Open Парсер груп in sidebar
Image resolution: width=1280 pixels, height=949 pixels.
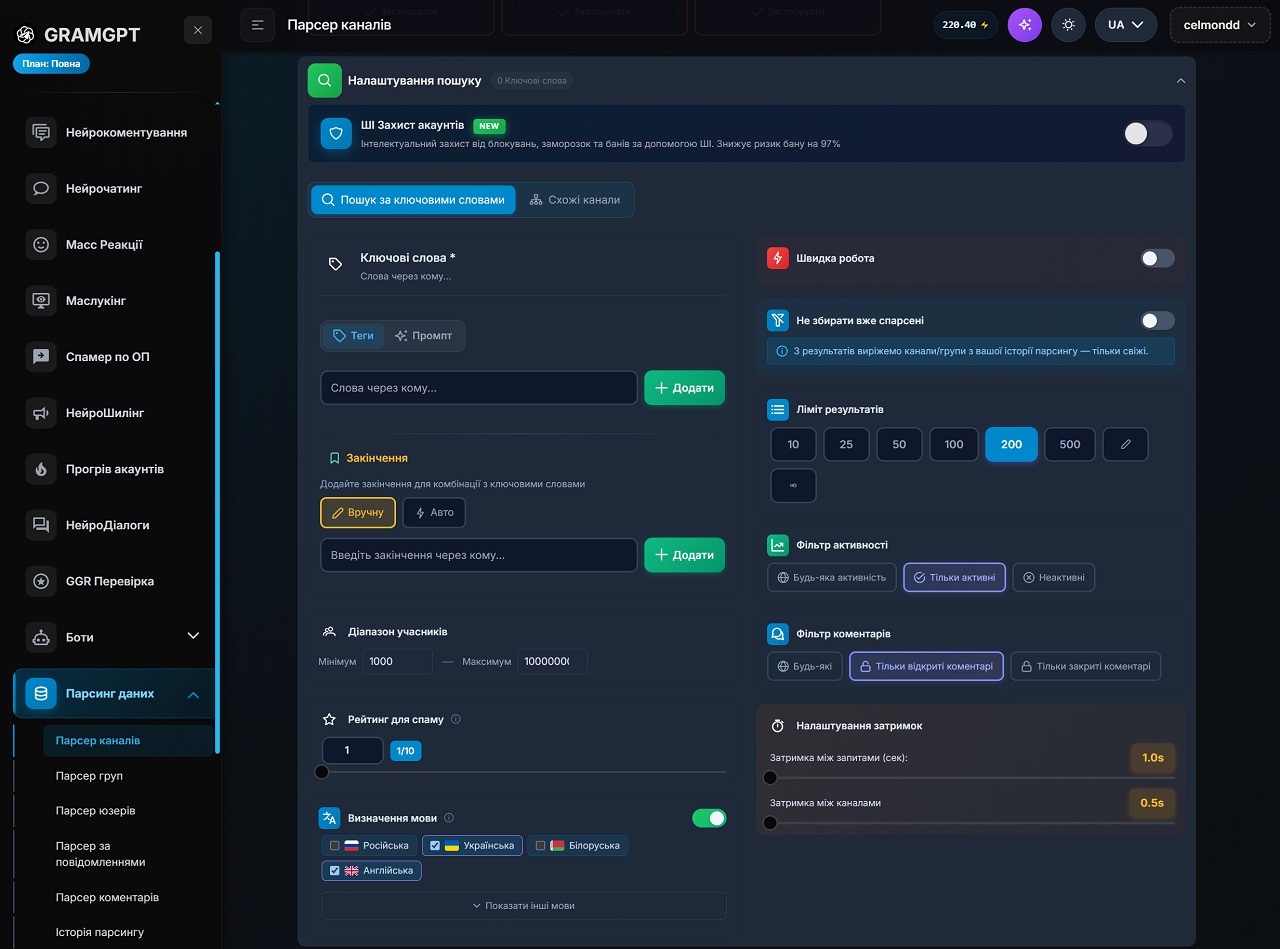pyautogui.click(x=89, y=776)
